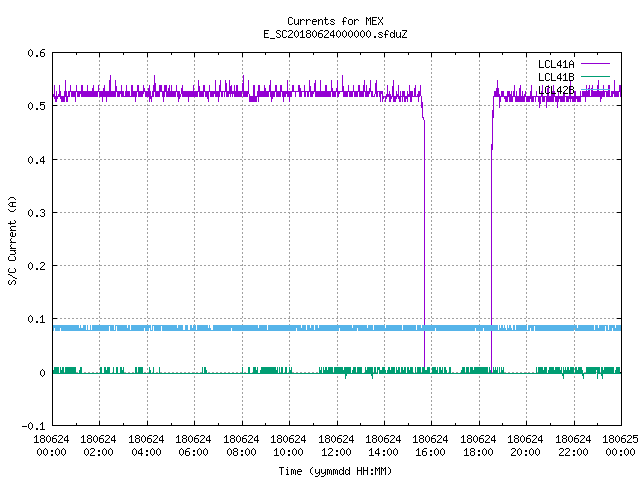
Task: Click the purple LCL41A rising edge after 18:00
Action: 491,245
